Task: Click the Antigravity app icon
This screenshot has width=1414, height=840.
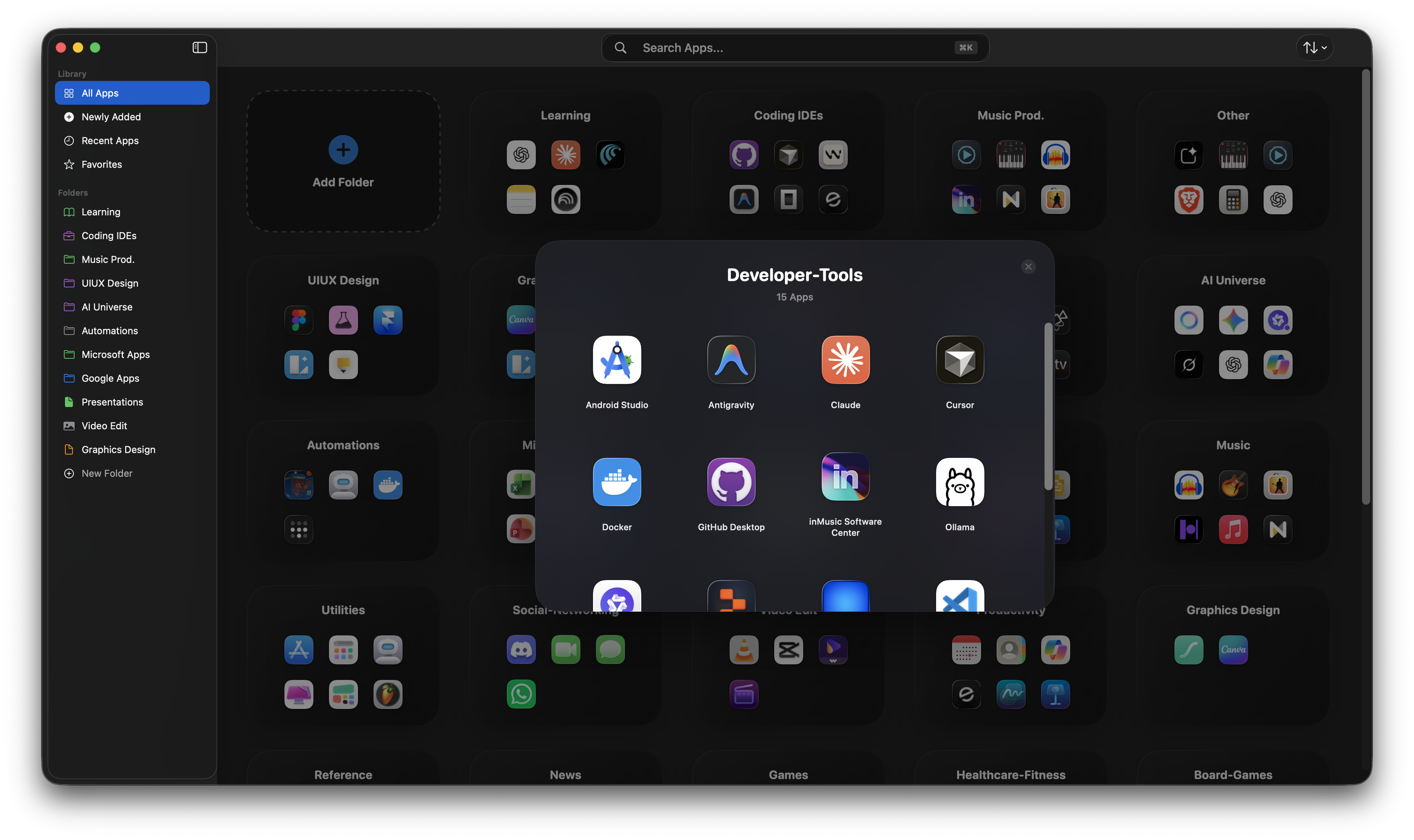Action: pyautogui.click(x=730, y=360)
